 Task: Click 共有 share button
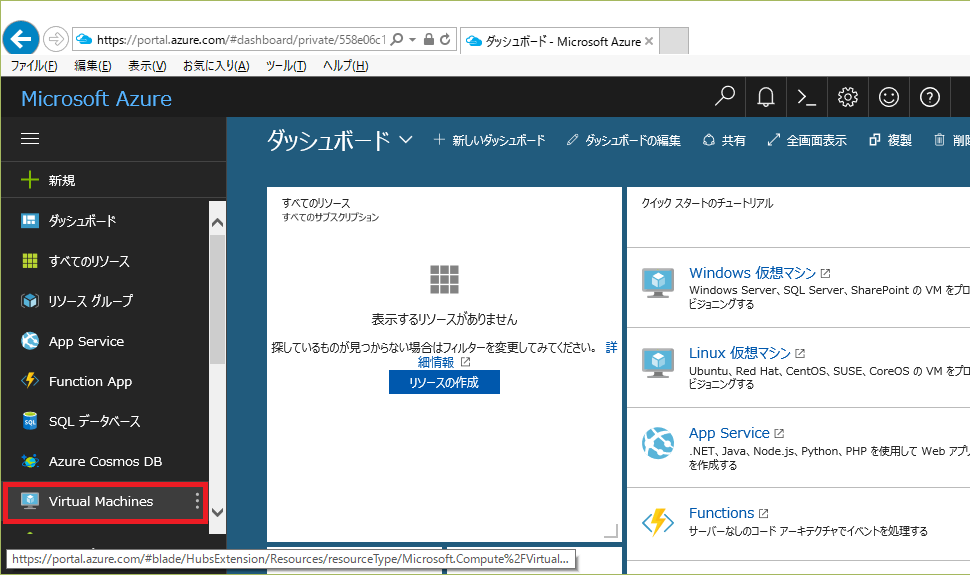point(724,141)
